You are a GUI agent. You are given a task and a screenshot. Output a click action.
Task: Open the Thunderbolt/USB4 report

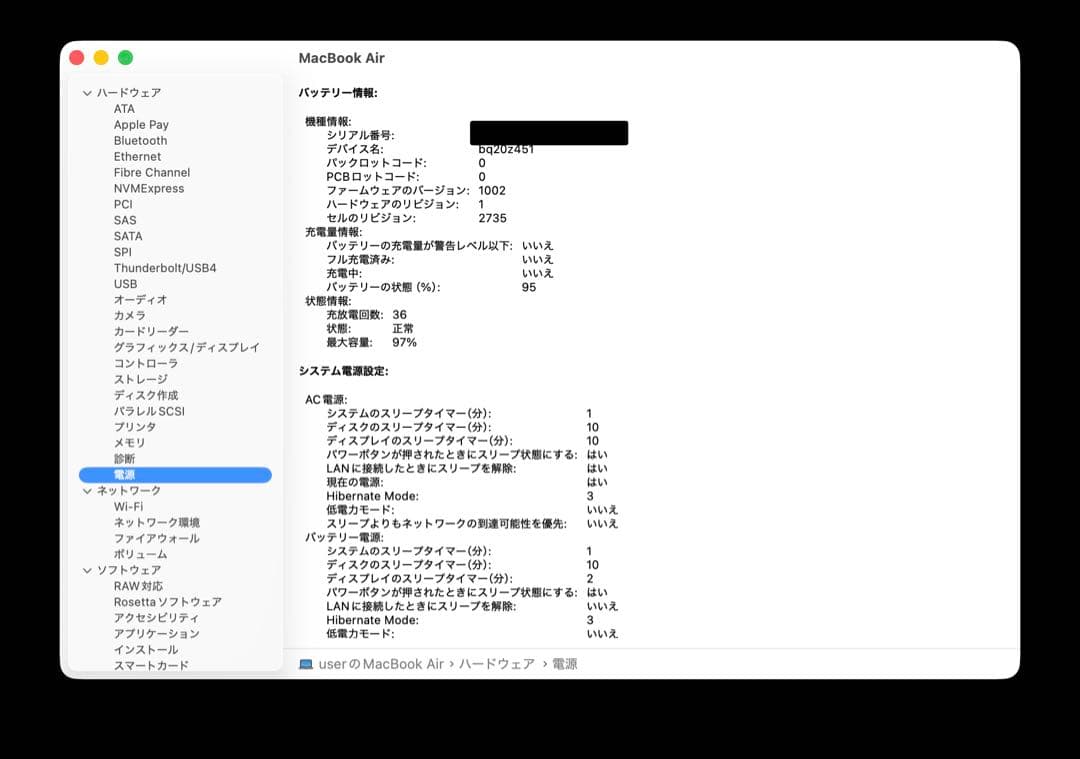coord(166,268)
